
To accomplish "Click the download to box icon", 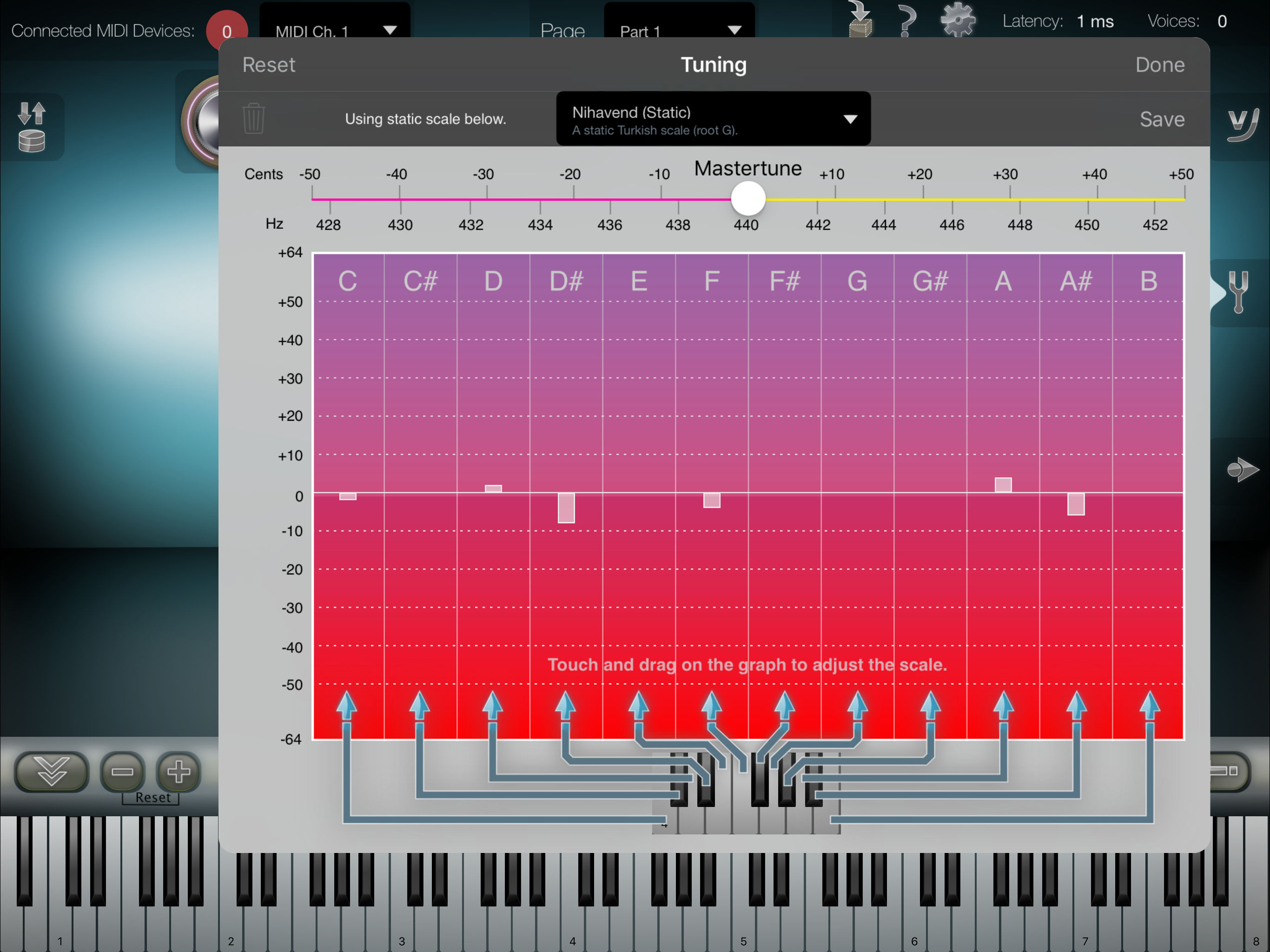I will pyautogui.click(x=860, y=20).
